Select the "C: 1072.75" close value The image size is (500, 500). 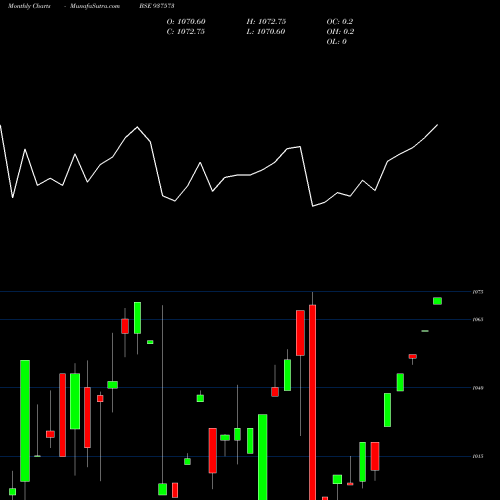(186, 32)
